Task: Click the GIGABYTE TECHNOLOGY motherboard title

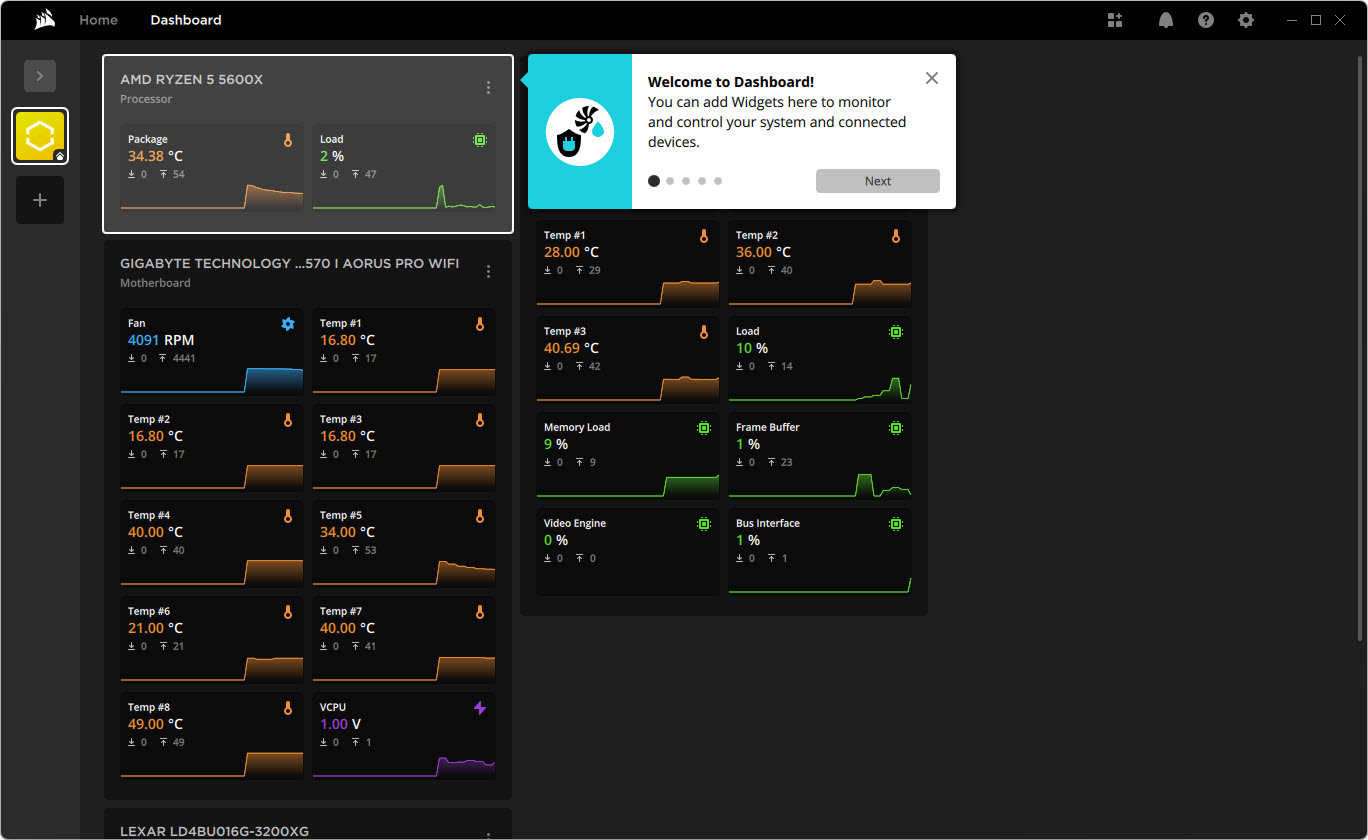Action: point(290,263)
